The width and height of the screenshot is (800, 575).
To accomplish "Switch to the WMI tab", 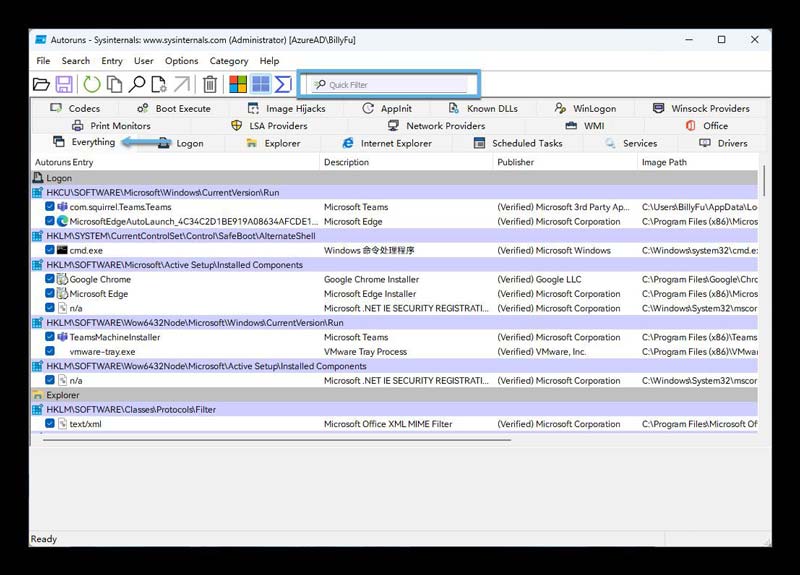I will tap(585, 126).
